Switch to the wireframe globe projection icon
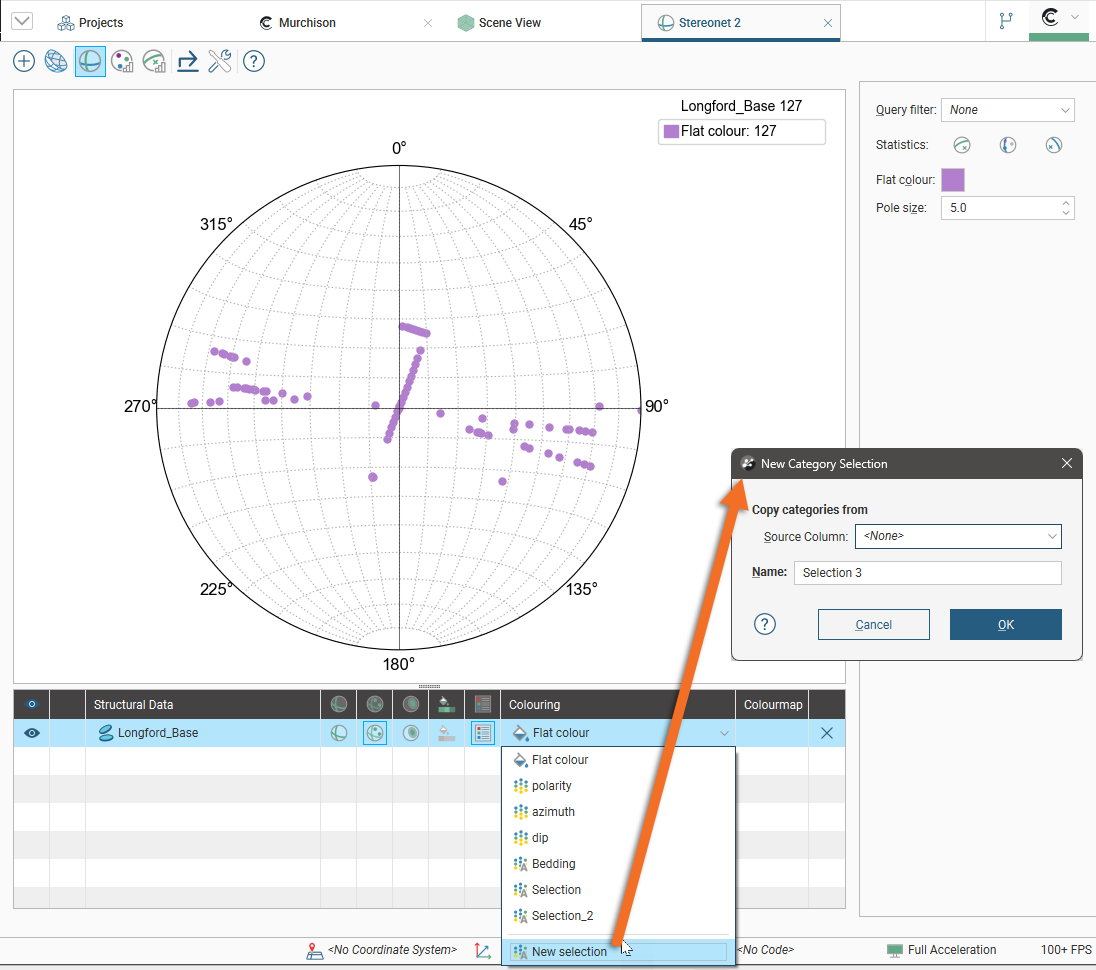 56,62
